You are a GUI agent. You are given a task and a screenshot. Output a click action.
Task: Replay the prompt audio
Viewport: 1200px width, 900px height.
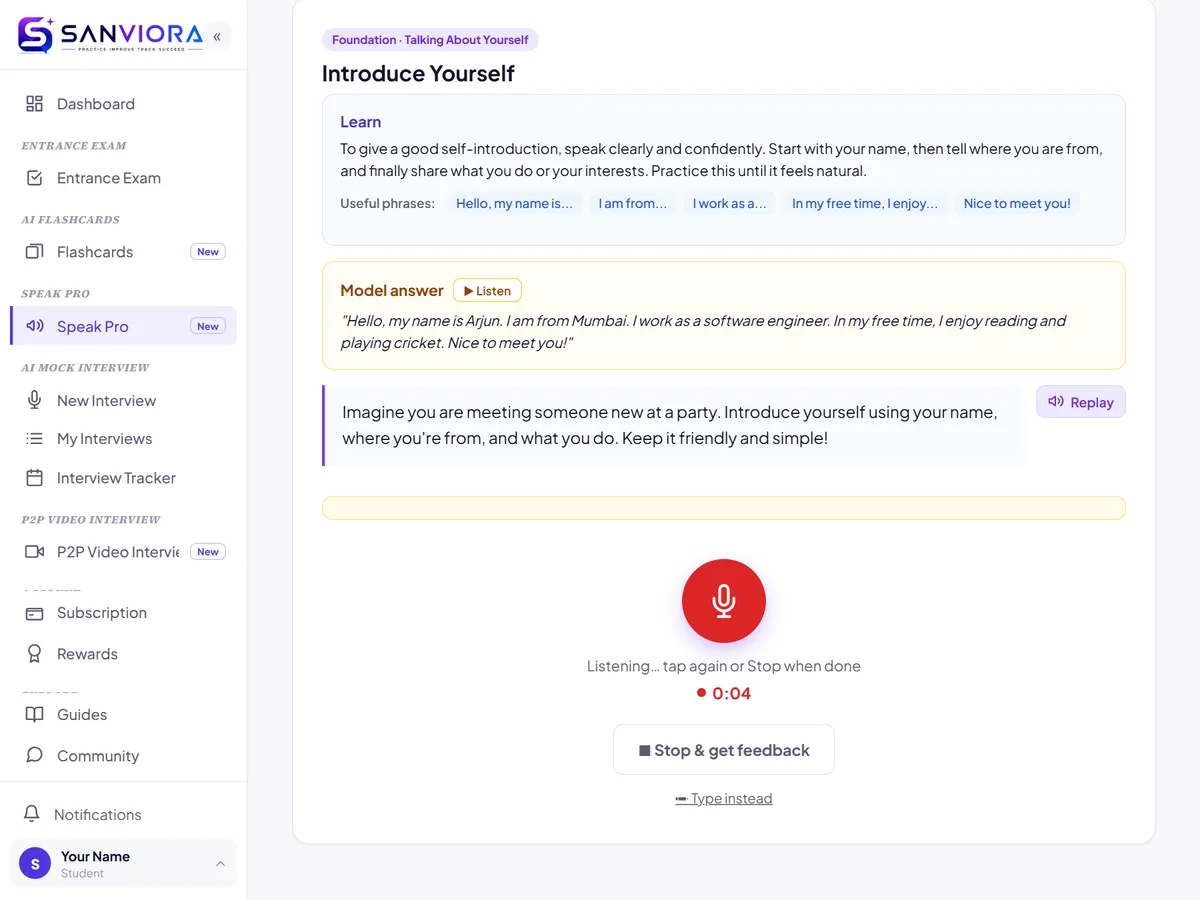pos(1081,402)
